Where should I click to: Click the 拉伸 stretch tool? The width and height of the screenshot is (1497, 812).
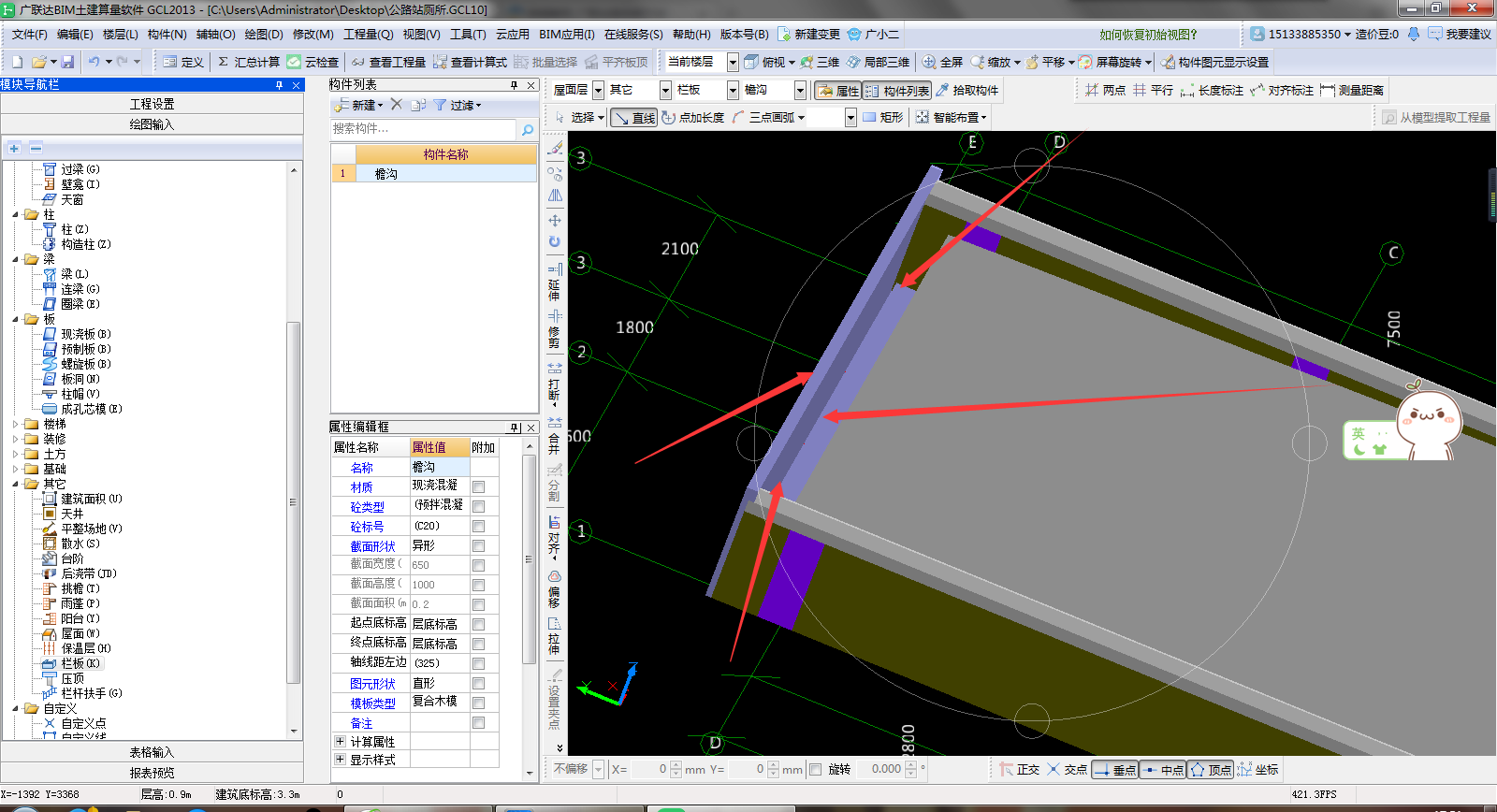pyautogui.click(x=555, y=635)
